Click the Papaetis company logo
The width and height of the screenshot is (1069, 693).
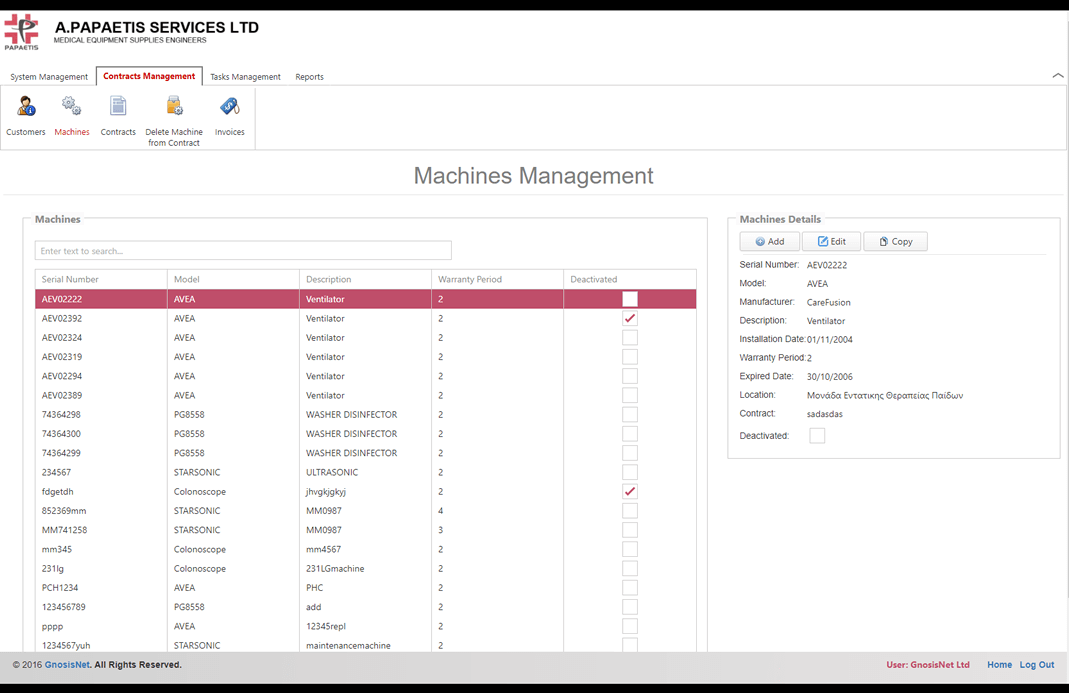pos(22,31)
